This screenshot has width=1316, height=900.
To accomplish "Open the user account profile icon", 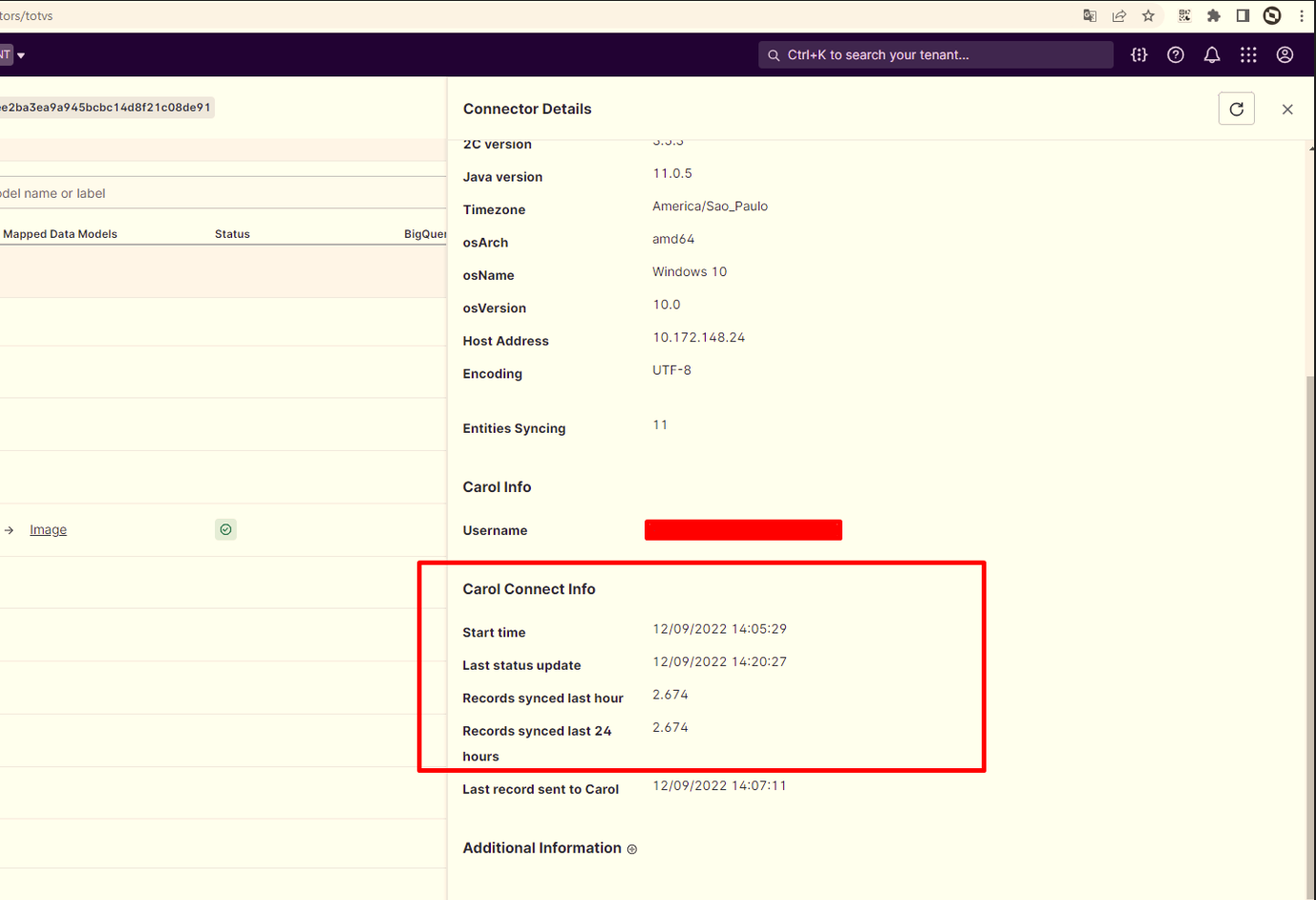I will coord(1284,55).
